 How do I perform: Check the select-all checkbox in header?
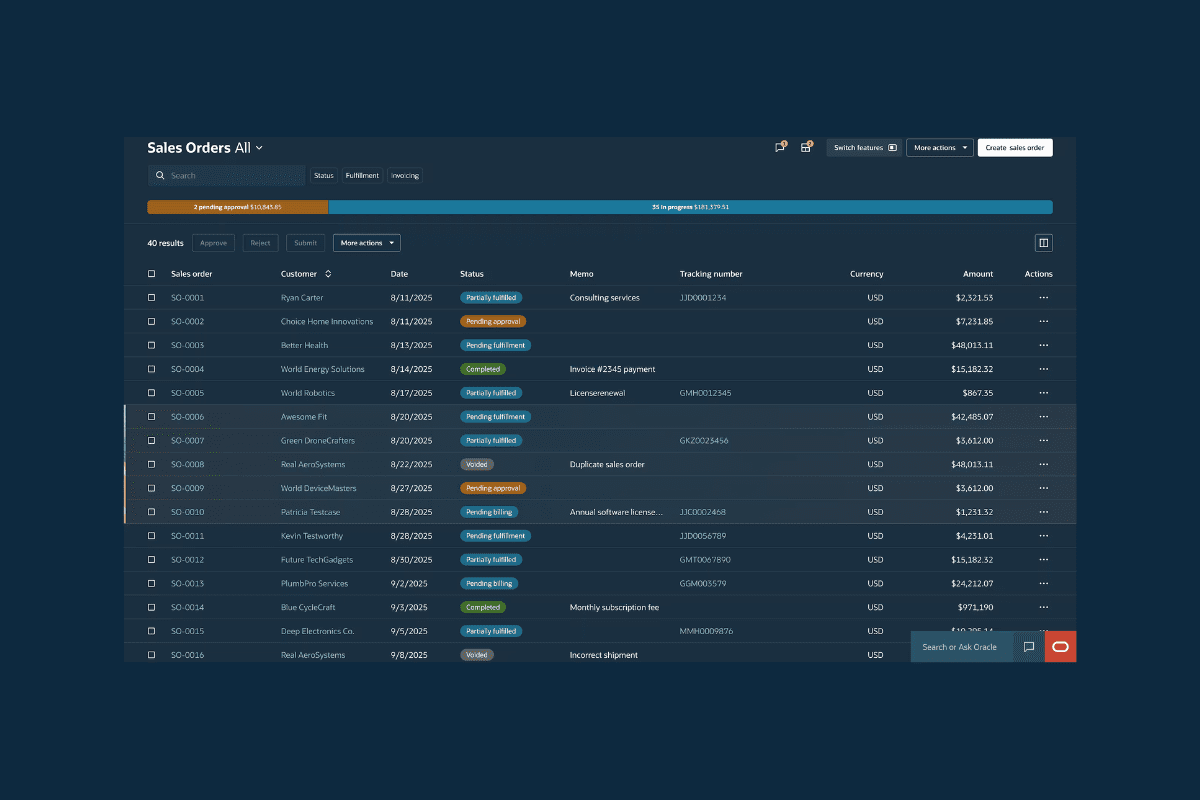[x=152, y=274]
